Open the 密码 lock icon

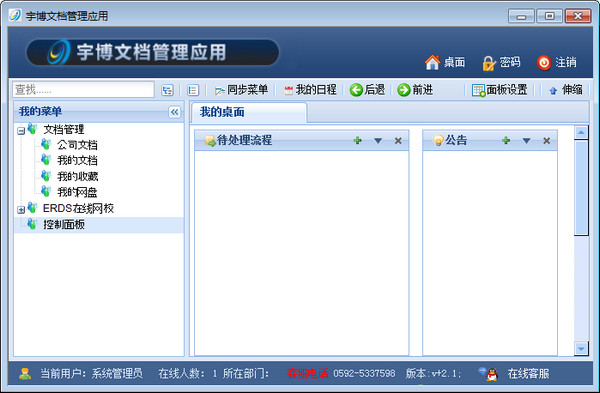click(x=489, y=63)
